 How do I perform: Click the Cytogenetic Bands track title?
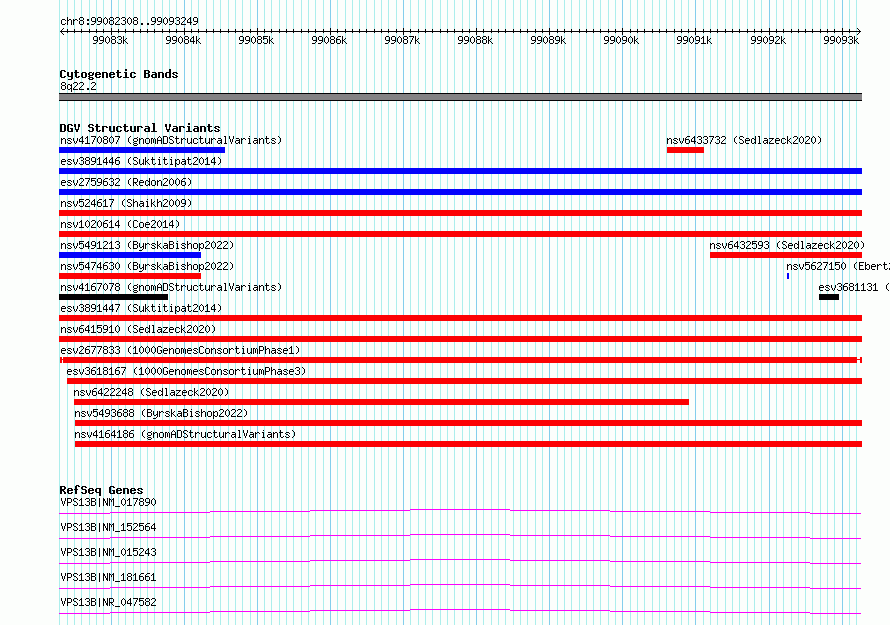[x=119, y=74]
